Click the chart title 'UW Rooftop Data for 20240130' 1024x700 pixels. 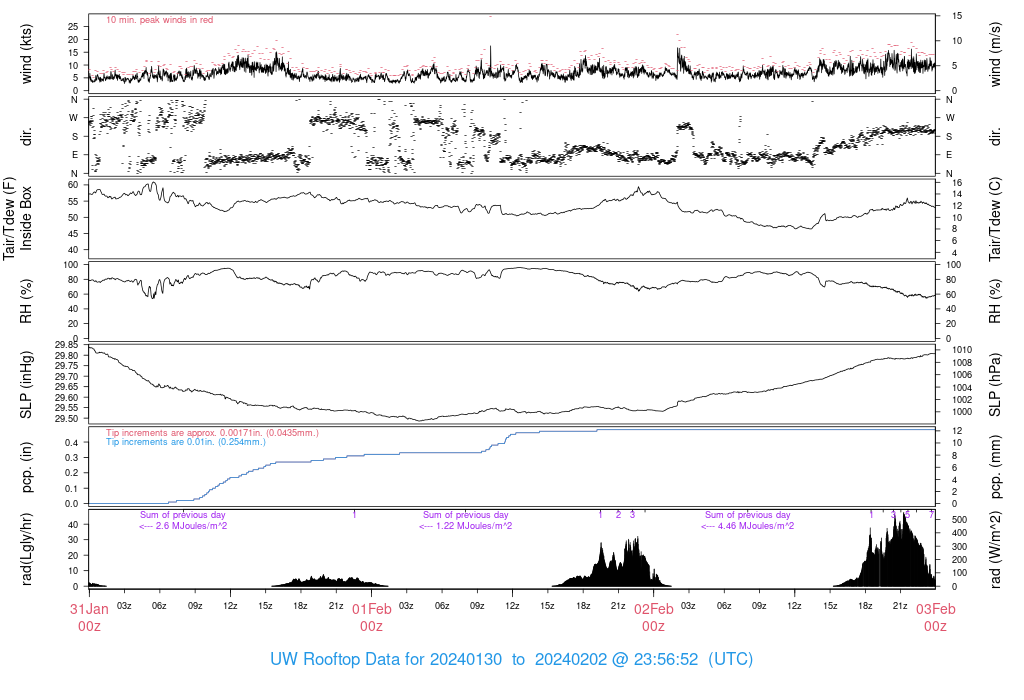point(386,659)
